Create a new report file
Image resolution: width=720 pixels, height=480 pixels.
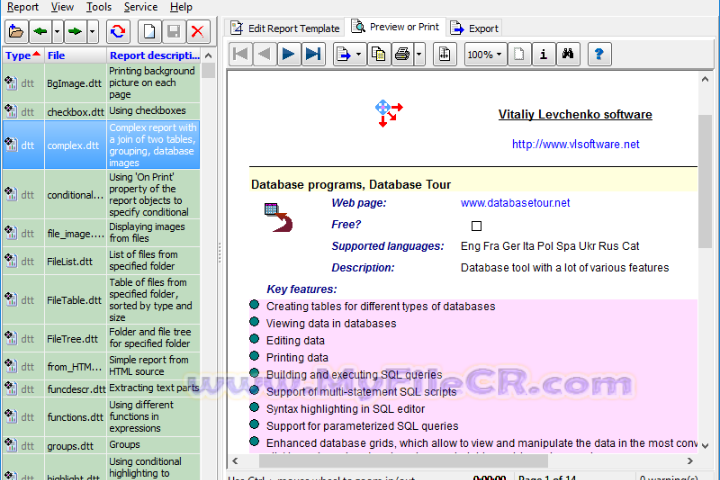click(150, 32)
